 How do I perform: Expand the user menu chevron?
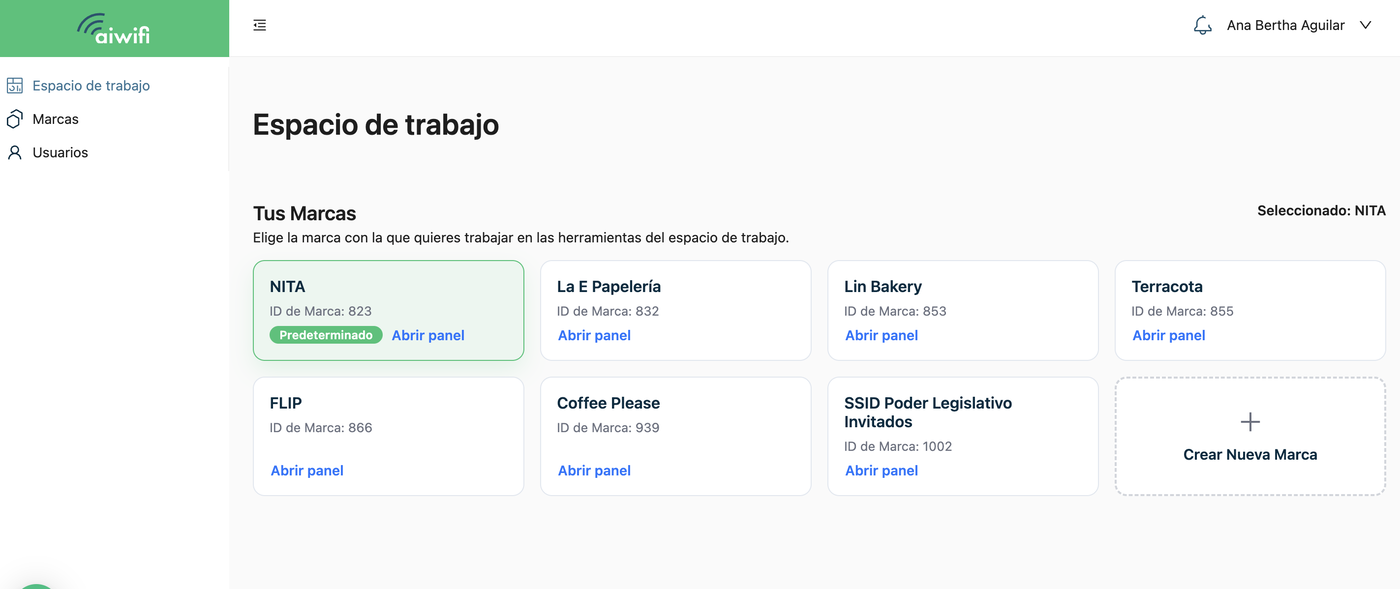tap(1366, 26)
